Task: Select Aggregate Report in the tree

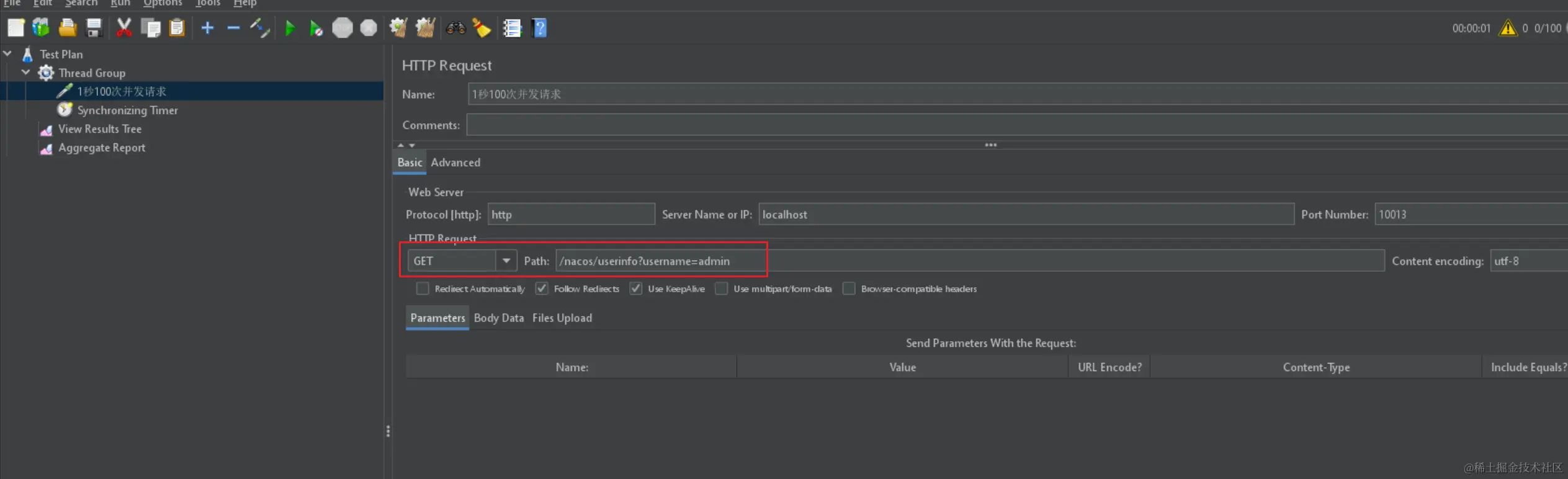Action: (102, 148)
